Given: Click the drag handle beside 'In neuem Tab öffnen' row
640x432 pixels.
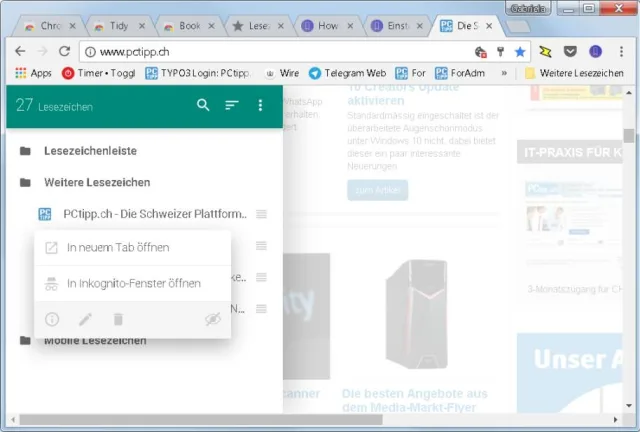Looking at the screenshot, I should 261,245.
